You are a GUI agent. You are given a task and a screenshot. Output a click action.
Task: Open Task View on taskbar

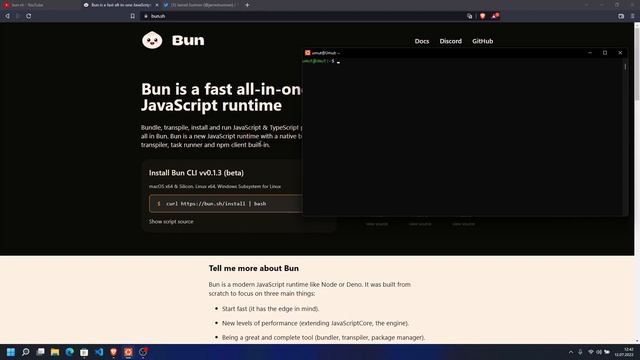tap(40, 352)
